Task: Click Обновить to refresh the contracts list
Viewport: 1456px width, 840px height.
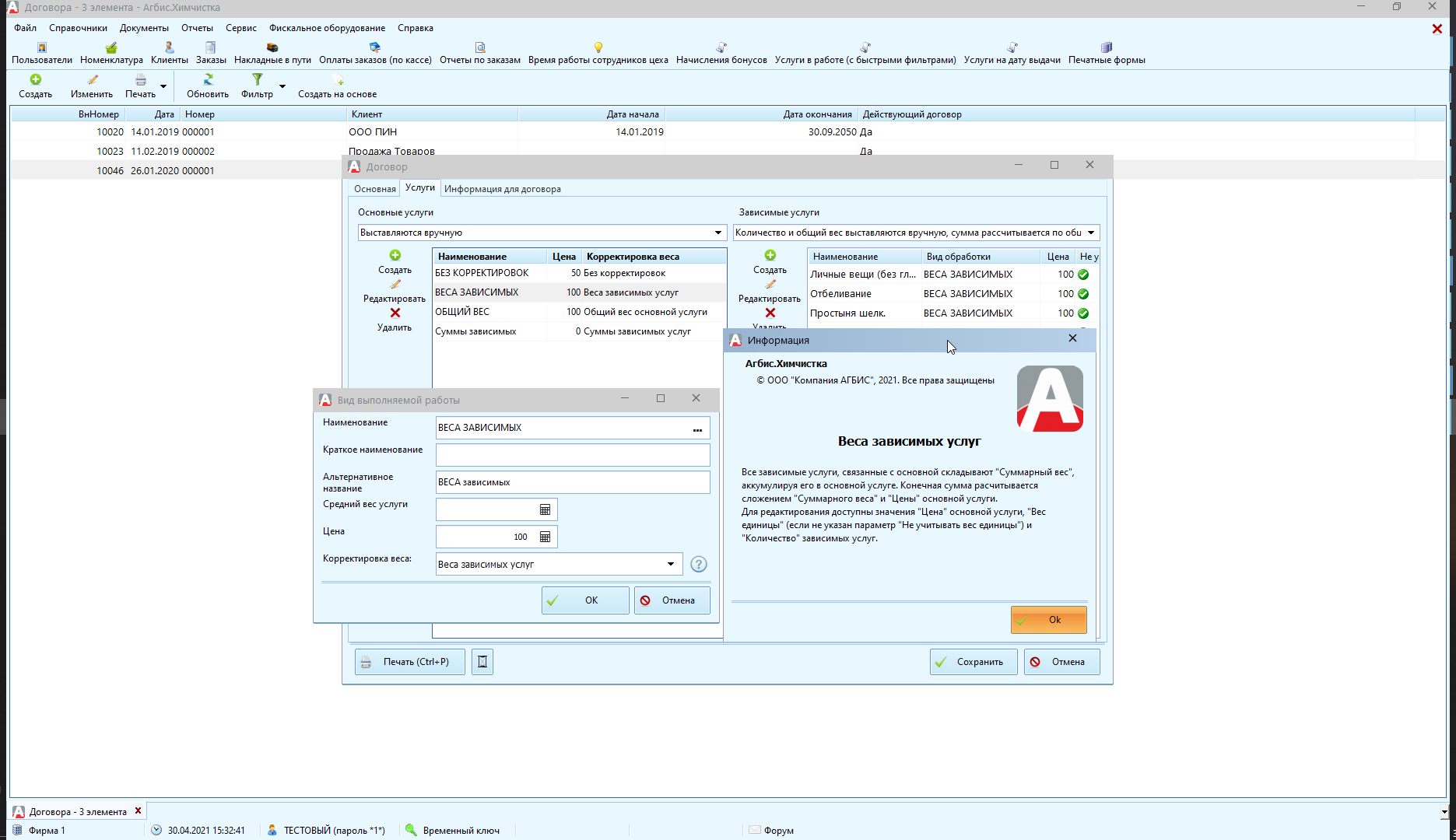Action: 208,86
